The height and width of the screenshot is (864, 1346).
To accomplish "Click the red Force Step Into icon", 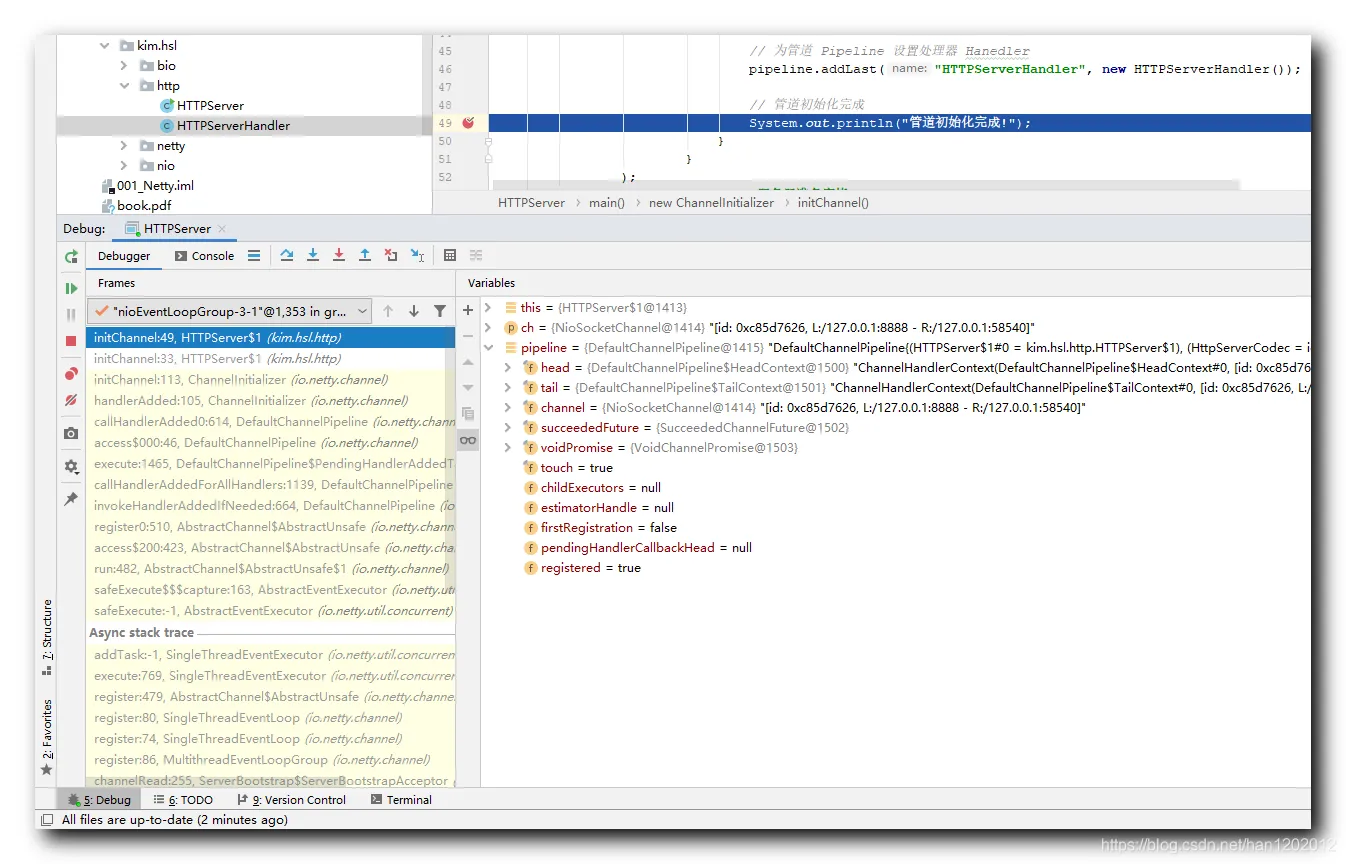I will (339, 256).
